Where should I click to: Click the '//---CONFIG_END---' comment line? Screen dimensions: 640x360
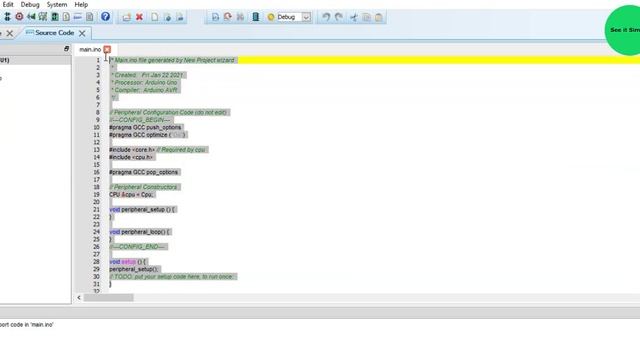pos(138,247)
